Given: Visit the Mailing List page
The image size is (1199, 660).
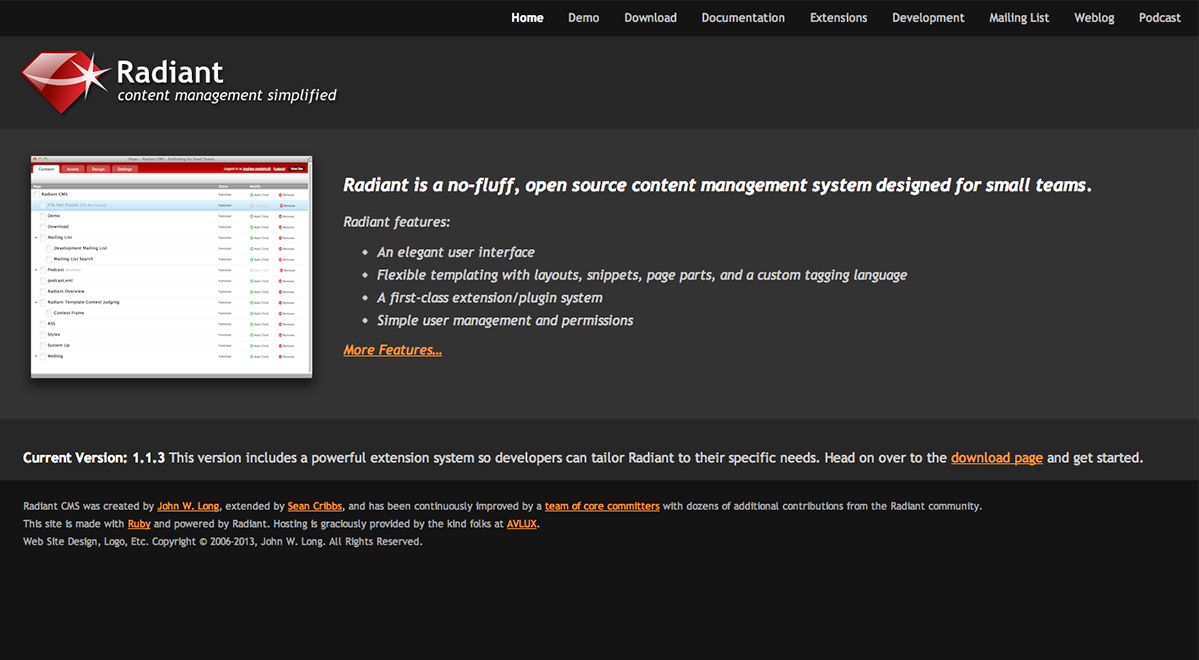Looking at the screenshot, I should (x=1019, y=18).
